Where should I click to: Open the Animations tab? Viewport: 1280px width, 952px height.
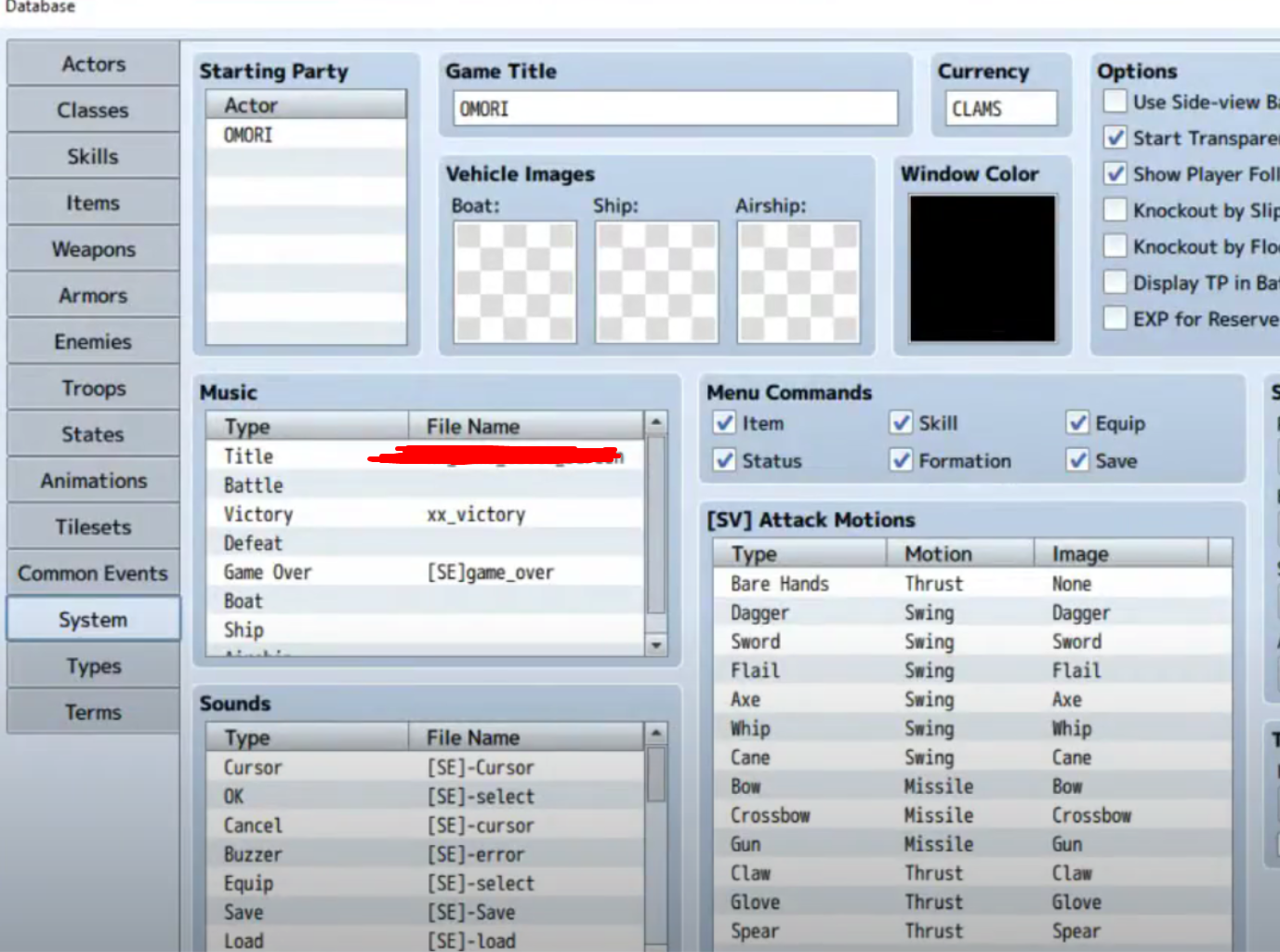coord(93,481)
